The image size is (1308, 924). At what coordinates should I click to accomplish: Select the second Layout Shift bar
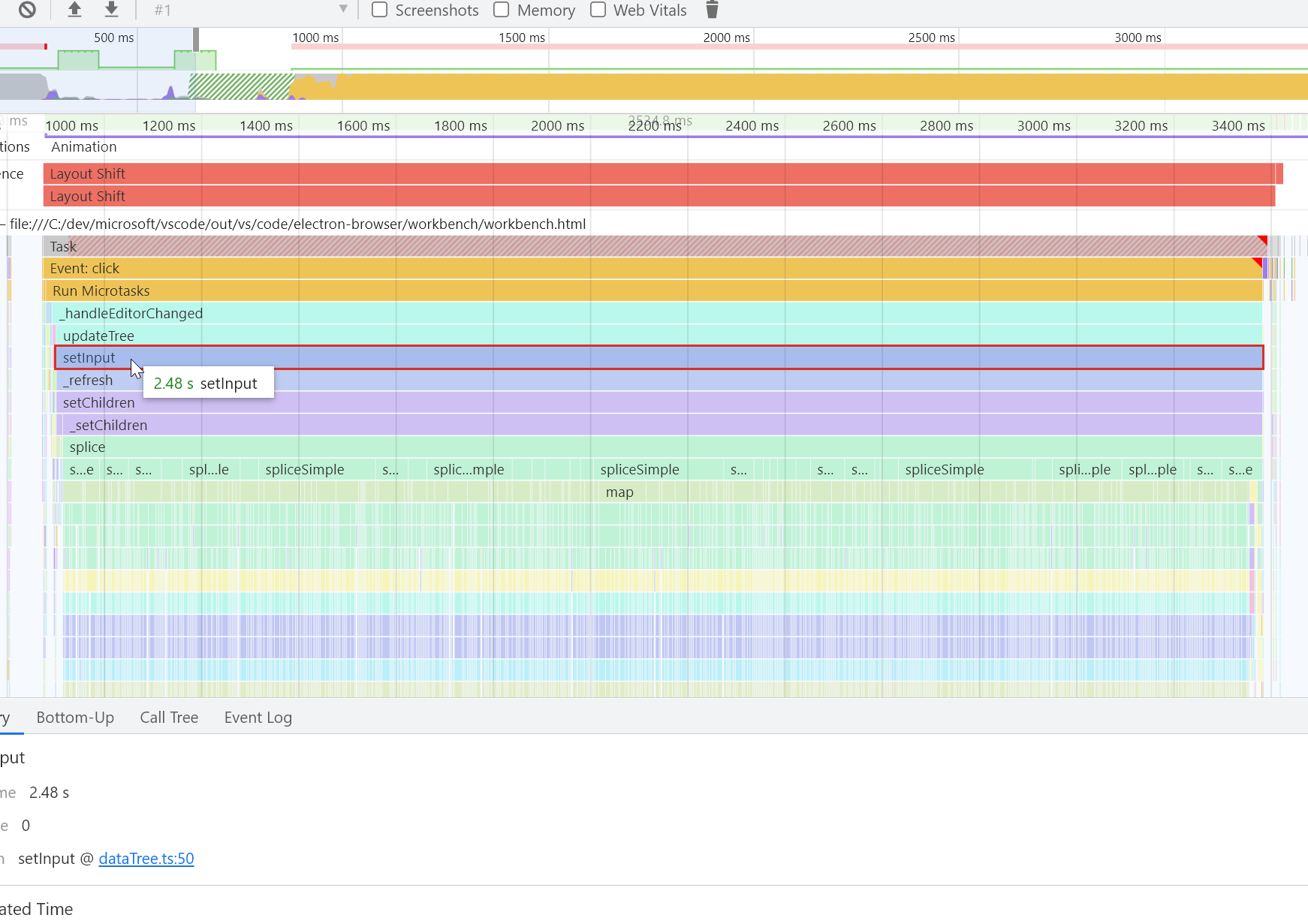tap(659, 197)
